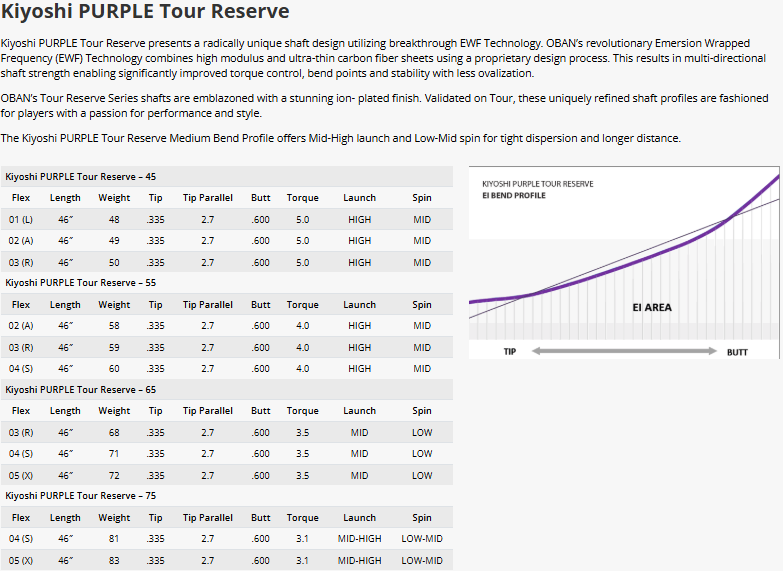The image size is (783, 571).
Task: Select torque 4.0 in the 03 (R) 55 row
Action: 303,348
